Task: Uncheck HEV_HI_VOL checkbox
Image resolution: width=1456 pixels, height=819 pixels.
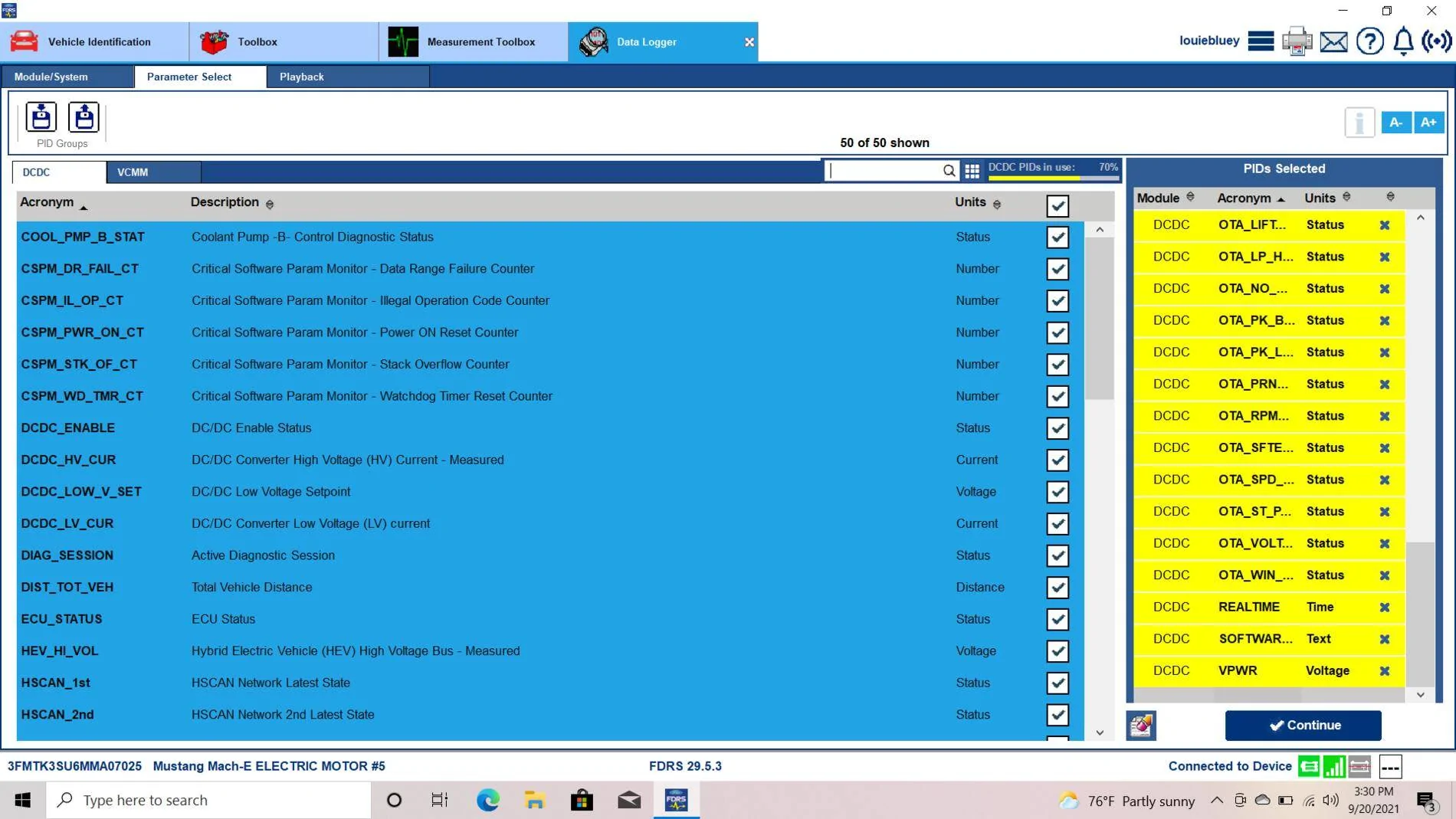Action: (x=1058, y=651)
